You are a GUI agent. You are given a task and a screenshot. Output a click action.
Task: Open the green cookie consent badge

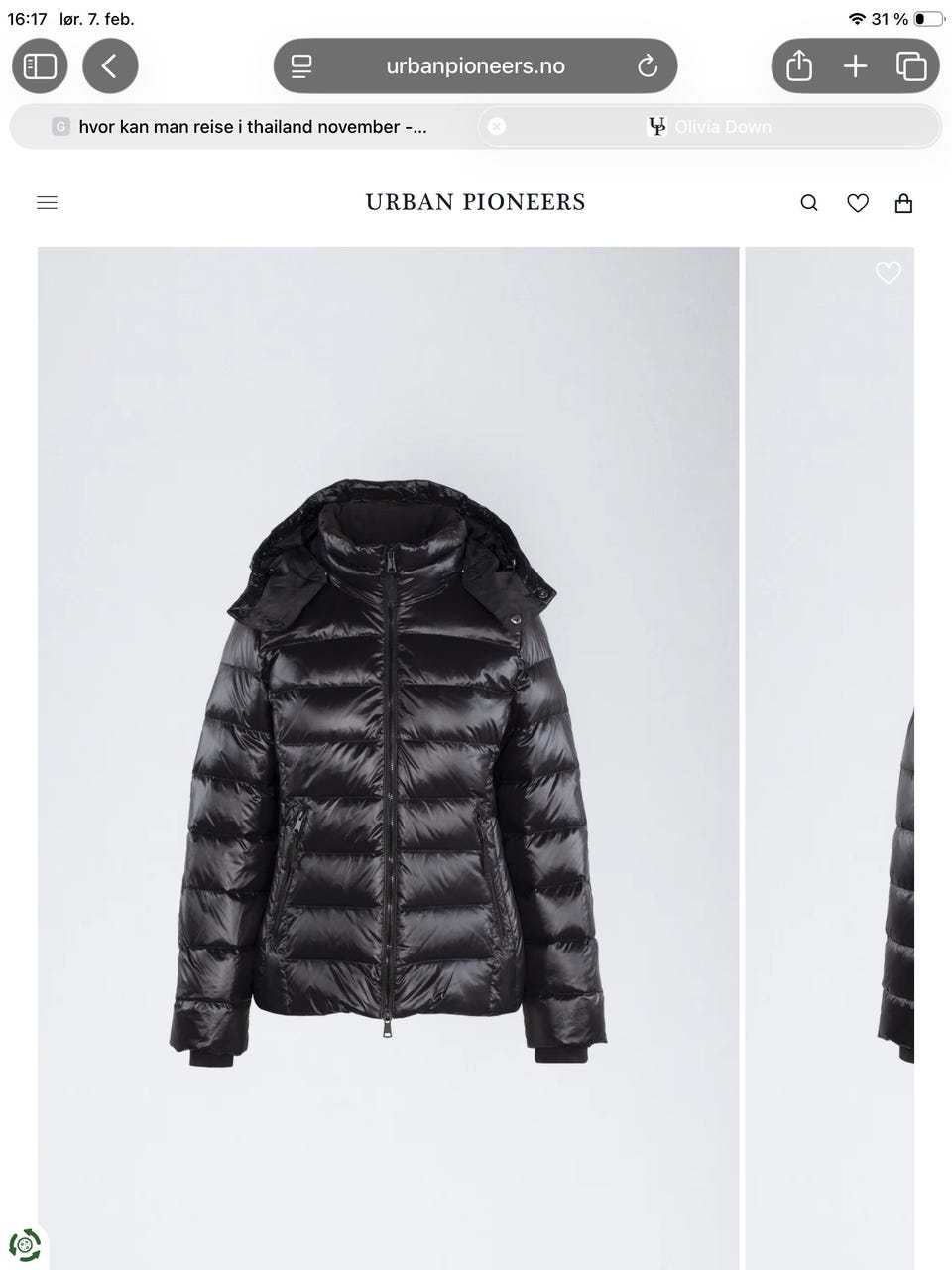coord(25,1245)
